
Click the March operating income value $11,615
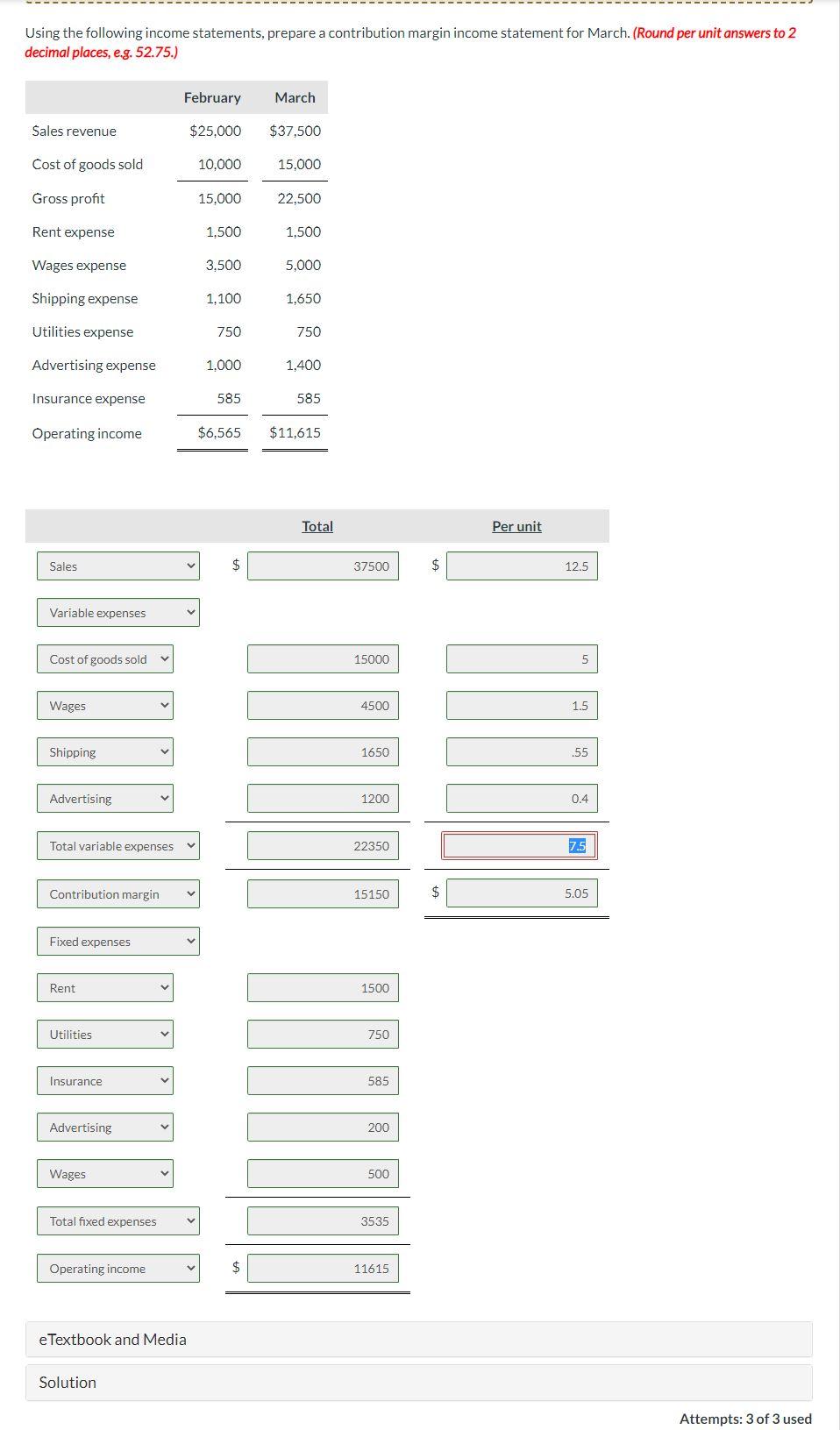(295, 432)
